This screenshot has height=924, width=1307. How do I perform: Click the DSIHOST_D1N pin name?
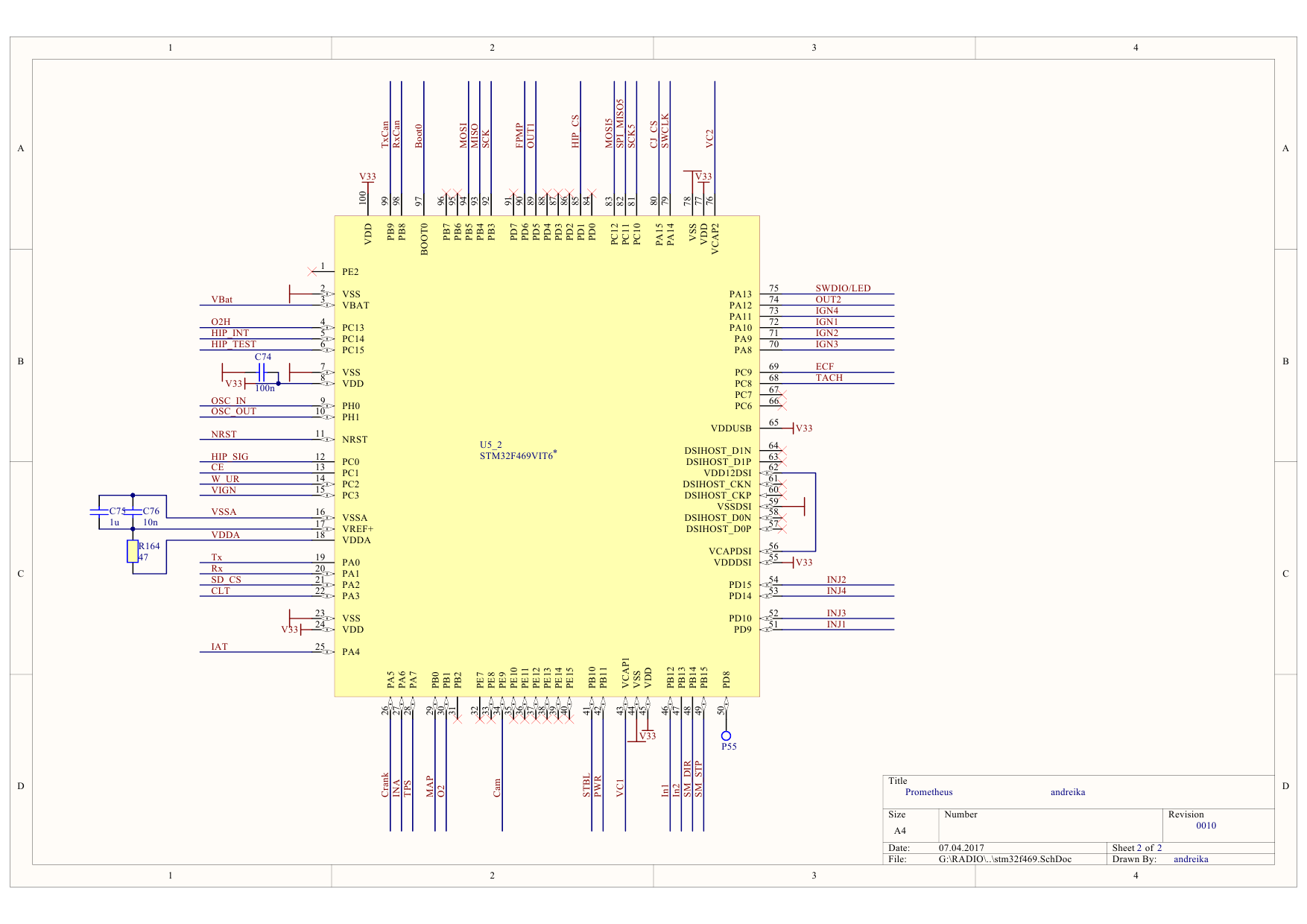[718, 451]
